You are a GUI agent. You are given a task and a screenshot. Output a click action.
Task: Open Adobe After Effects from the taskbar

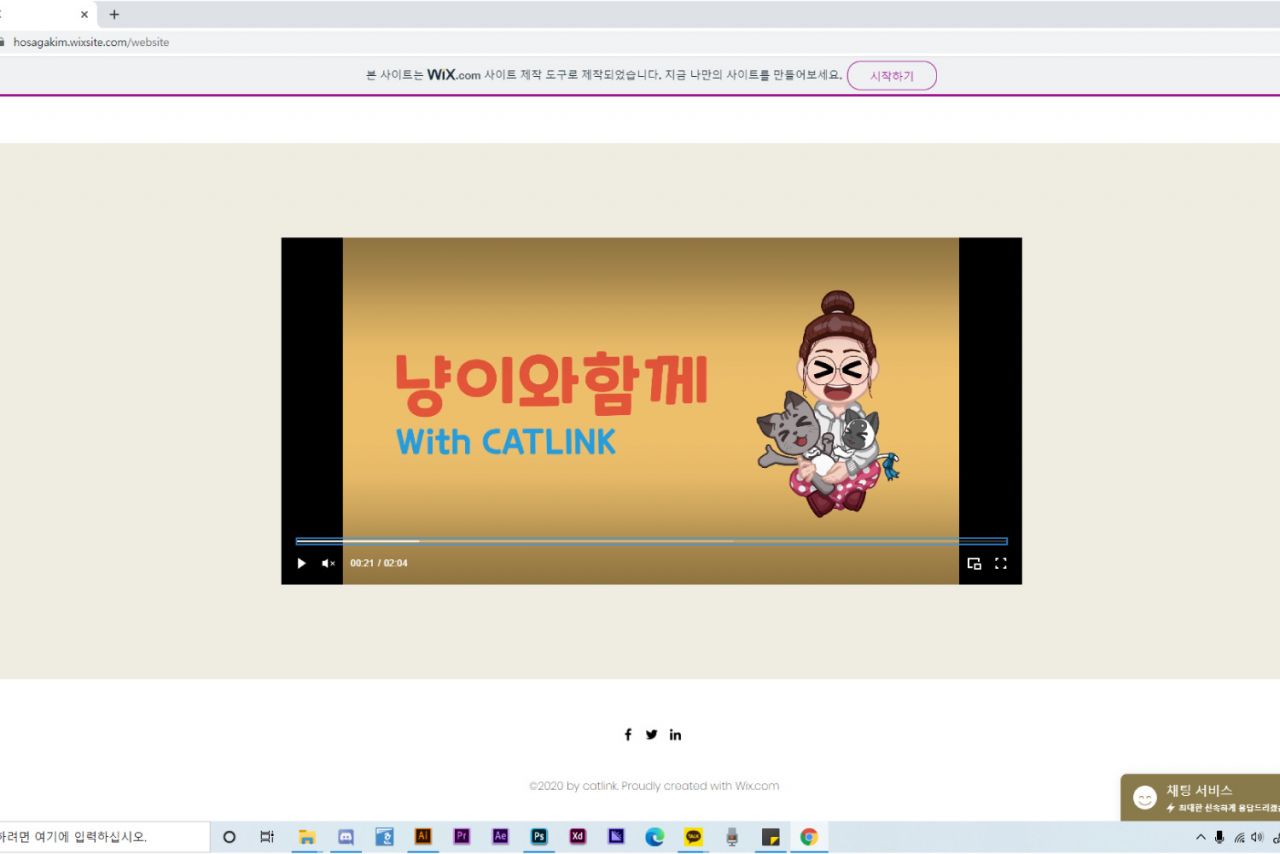point(500,837)
